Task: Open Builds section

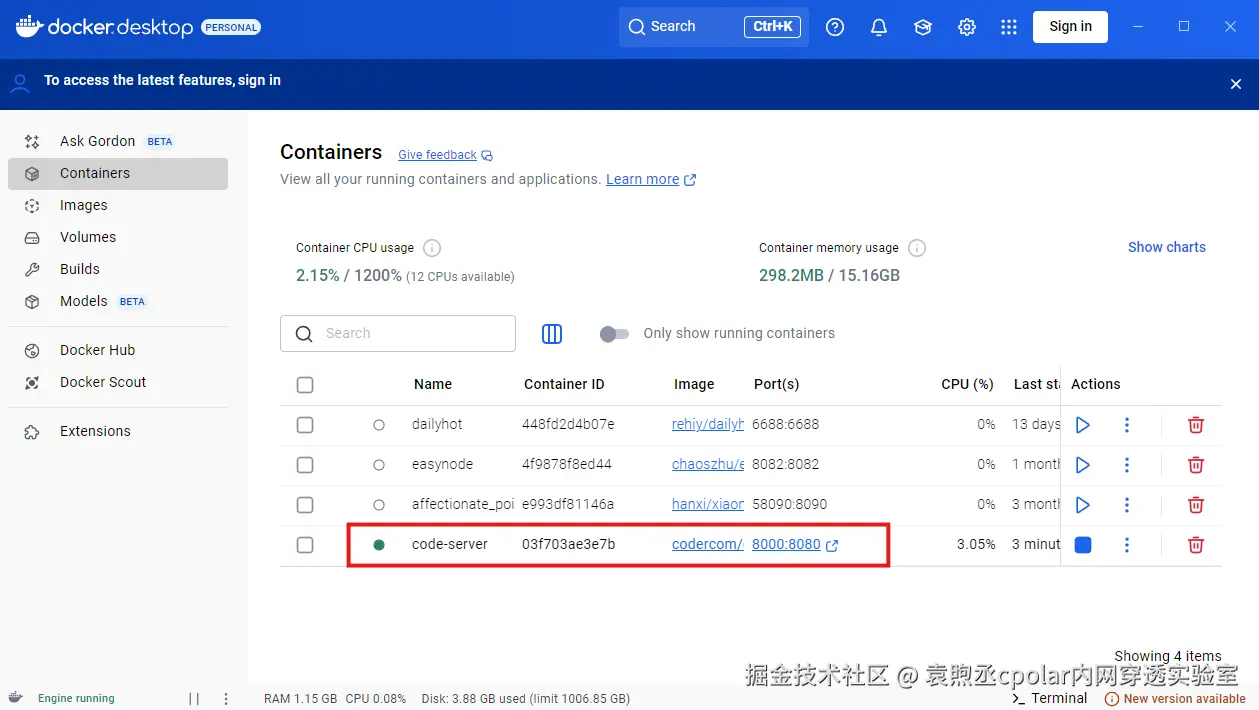Action: click(x=118, y=269)
